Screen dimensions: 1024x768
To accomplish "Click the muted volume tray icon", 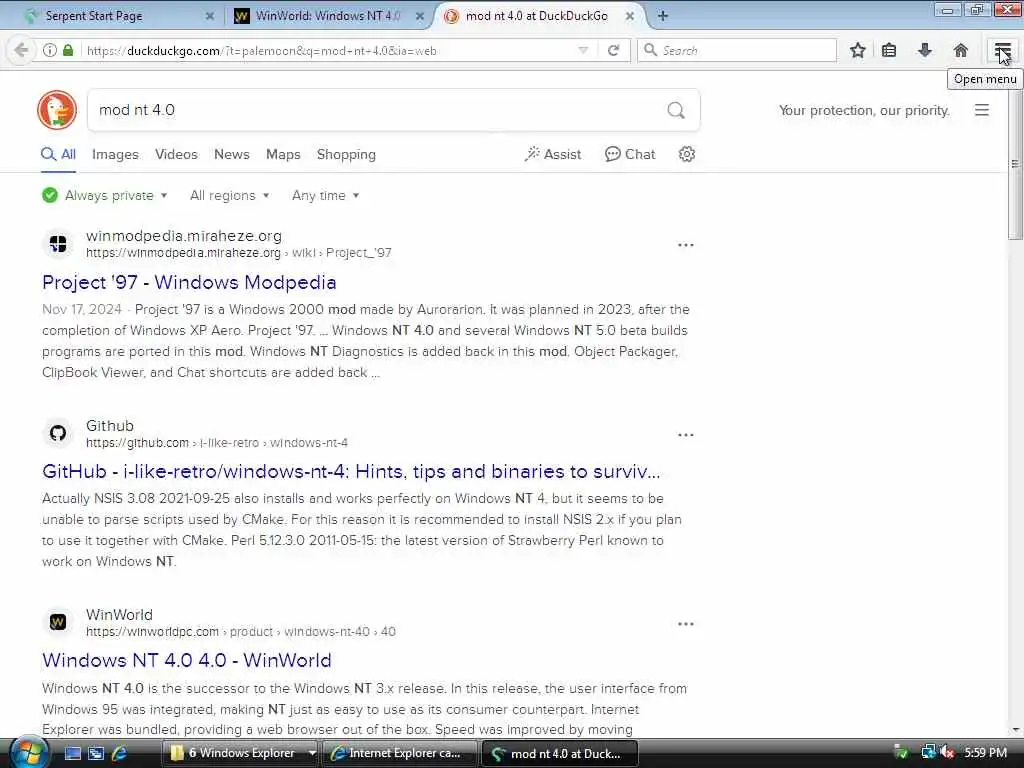I will click(948, 753).
